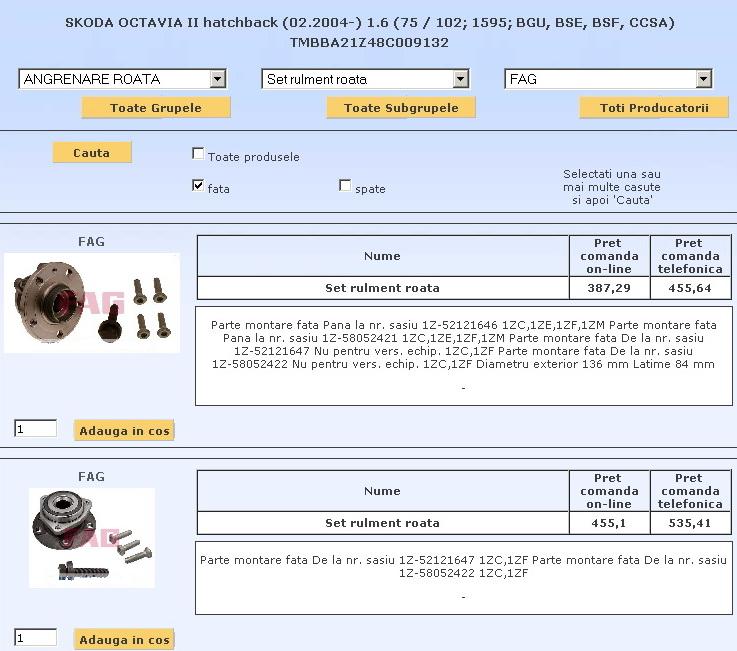Open the FAG manufacturer dropdown
Viewport: 737px width, 651px height.
pyautogui.click(x=608, y=79)
